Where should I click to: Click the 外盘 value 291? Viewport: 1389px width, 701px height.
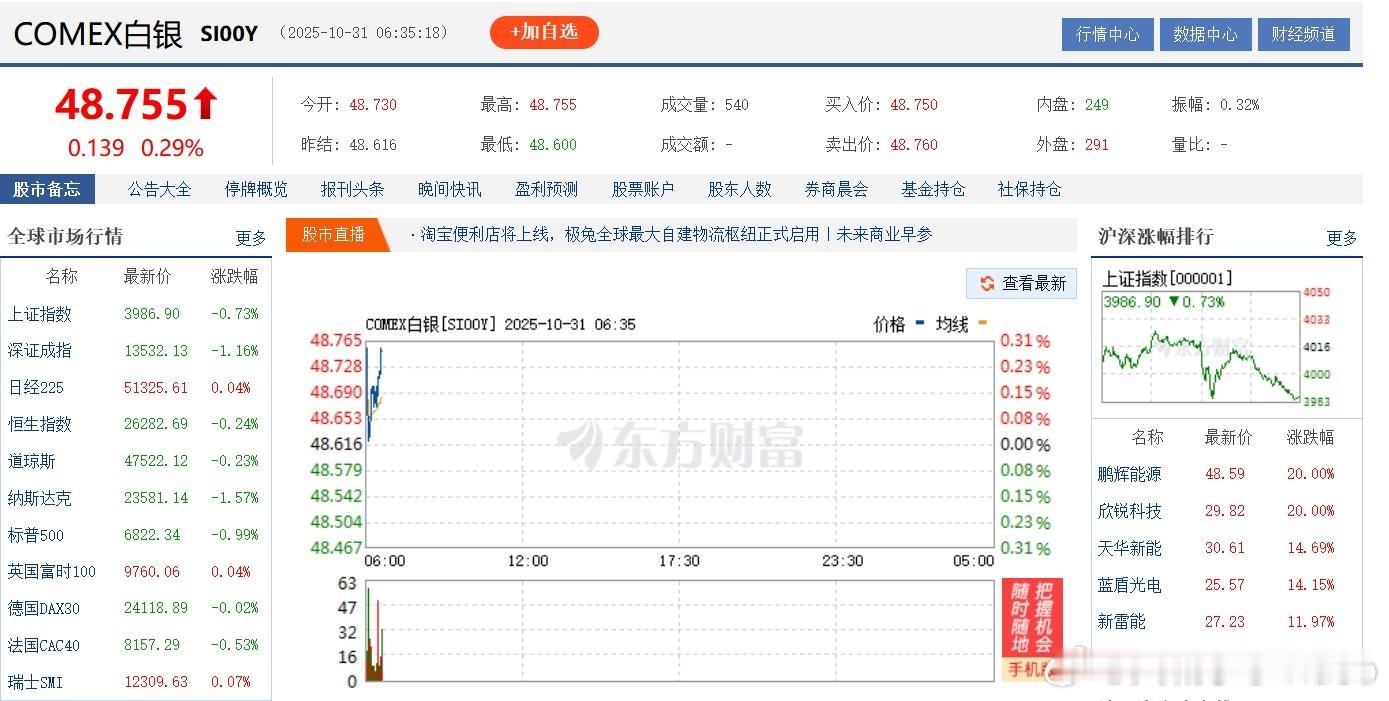[x=1097, y=145]
